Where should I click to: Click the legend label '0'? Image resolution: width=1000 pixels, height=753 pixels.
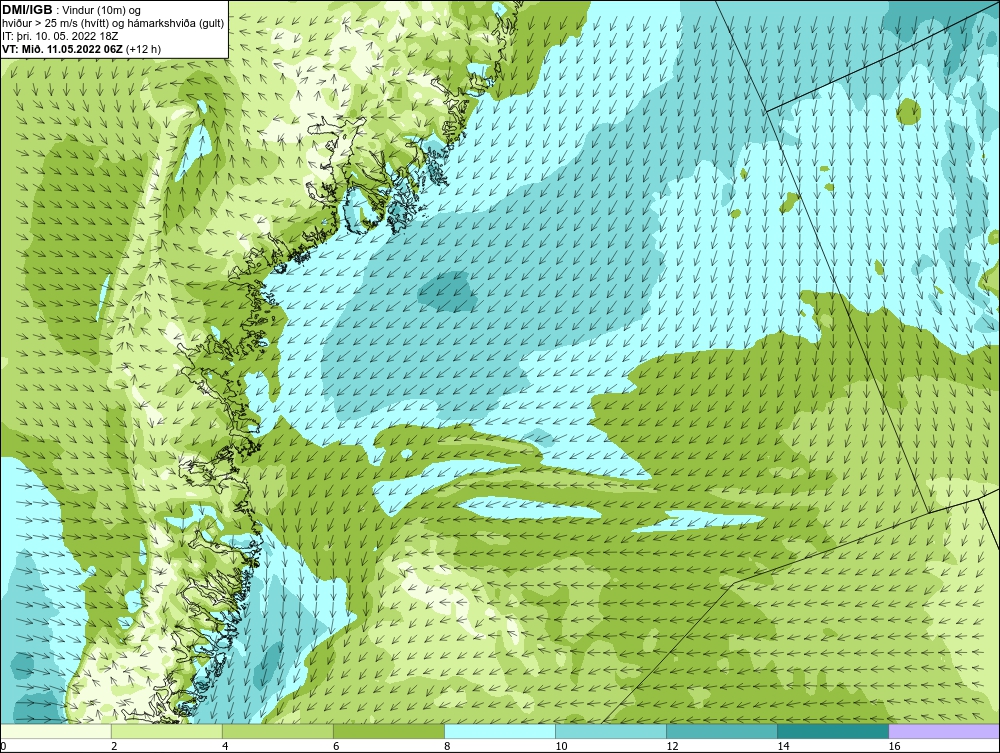coord(4,746)
